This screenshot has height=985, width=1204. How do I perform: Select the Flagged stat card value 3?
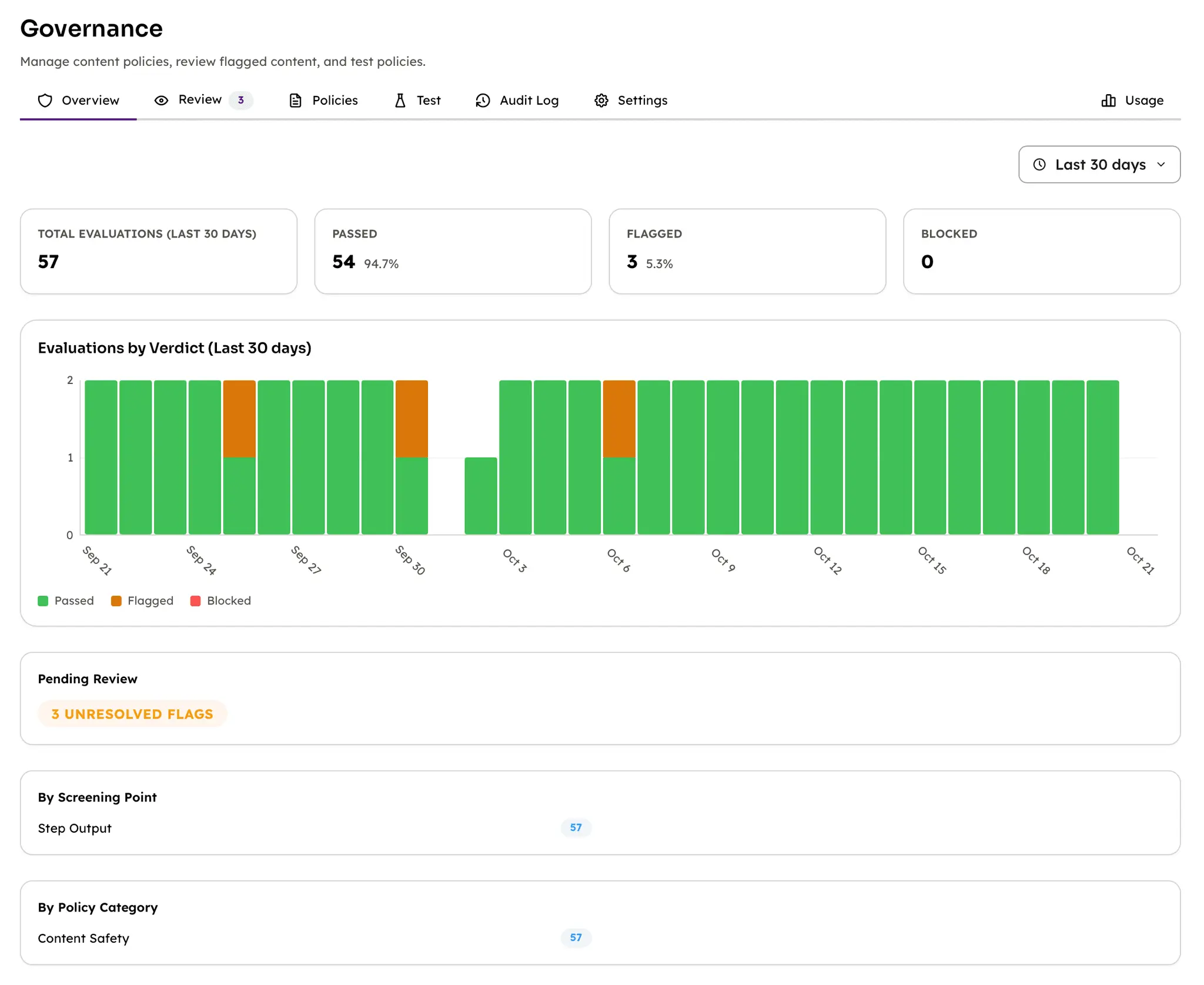pos(632,262)
